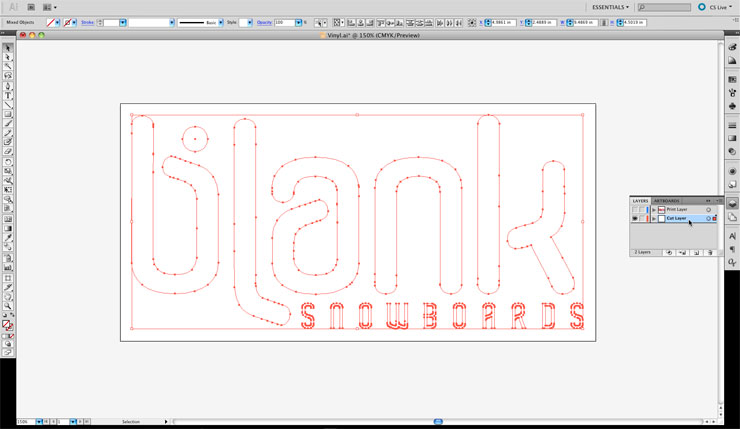The image size is (740, 429).
Task: Toggle lock box for Cut Layer
Action: tap(642, 219)
